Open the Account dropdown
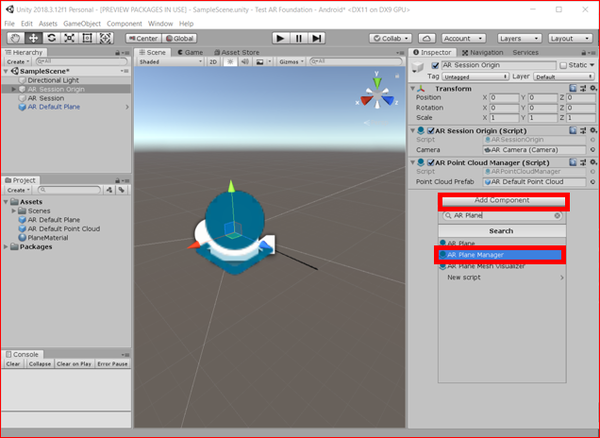This screenshot has height=438, width=600. coord(464,39)
